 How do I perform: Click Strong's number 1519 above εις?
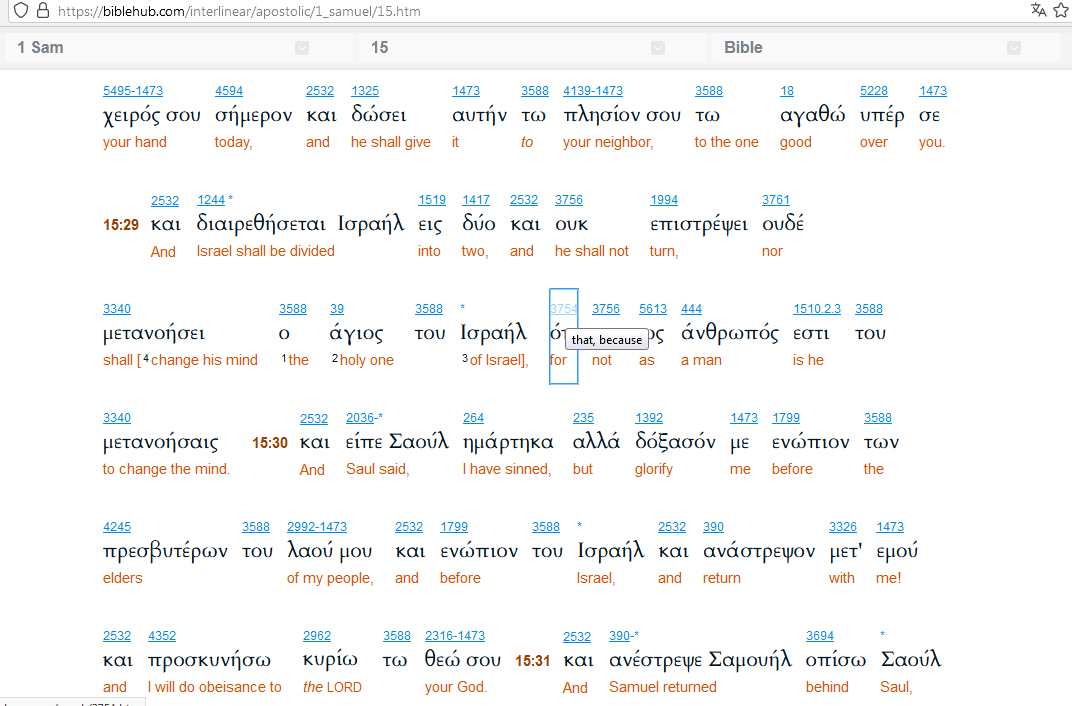[432, 200]
